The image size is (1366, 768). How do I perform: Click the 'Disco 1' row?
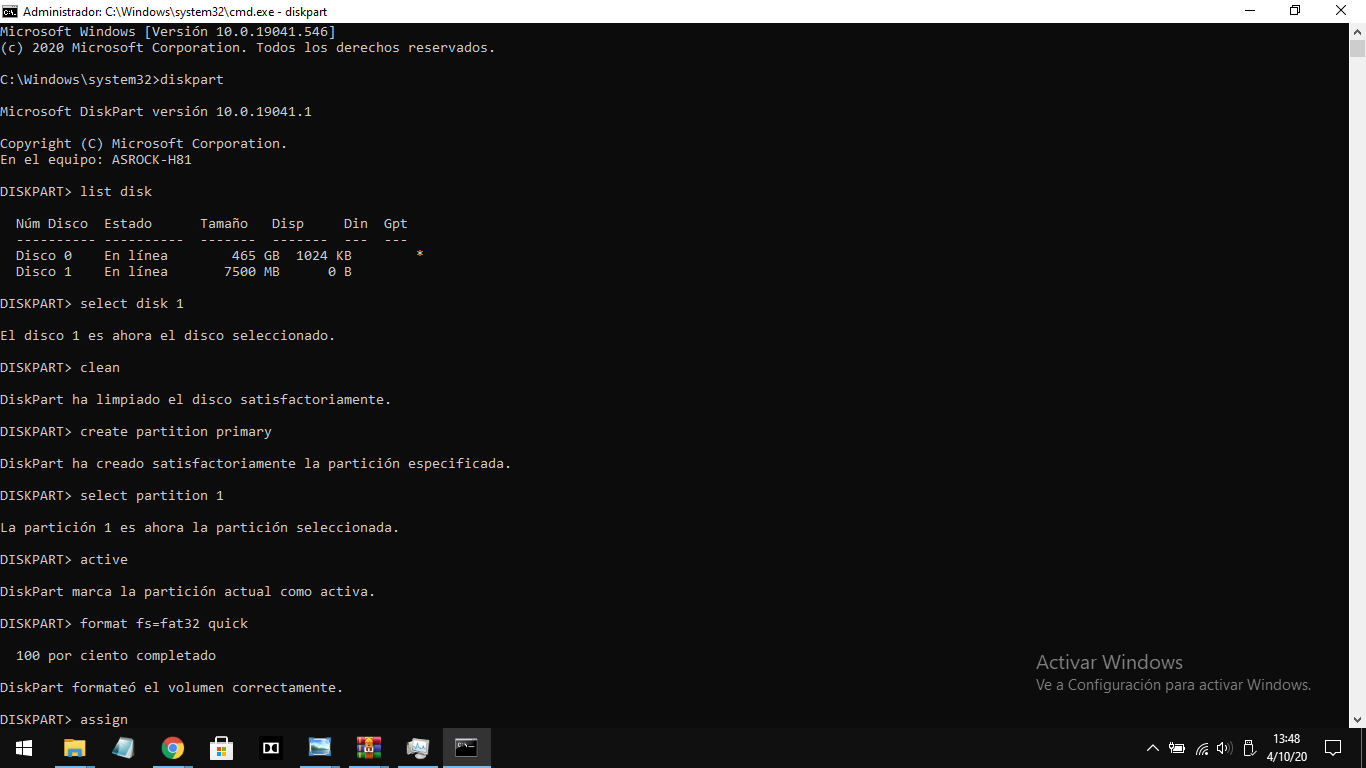pyautogui.click(x=184, y=271)
